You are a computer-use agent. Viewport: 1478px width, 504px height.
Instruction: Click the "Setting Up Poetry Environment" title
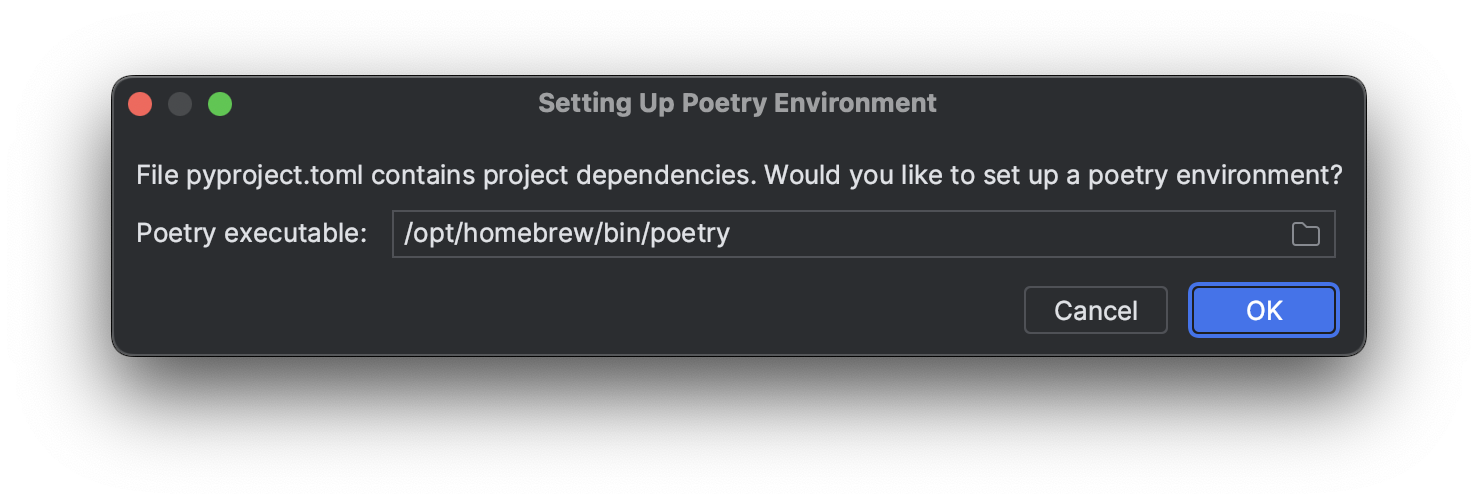click(737, 103)
